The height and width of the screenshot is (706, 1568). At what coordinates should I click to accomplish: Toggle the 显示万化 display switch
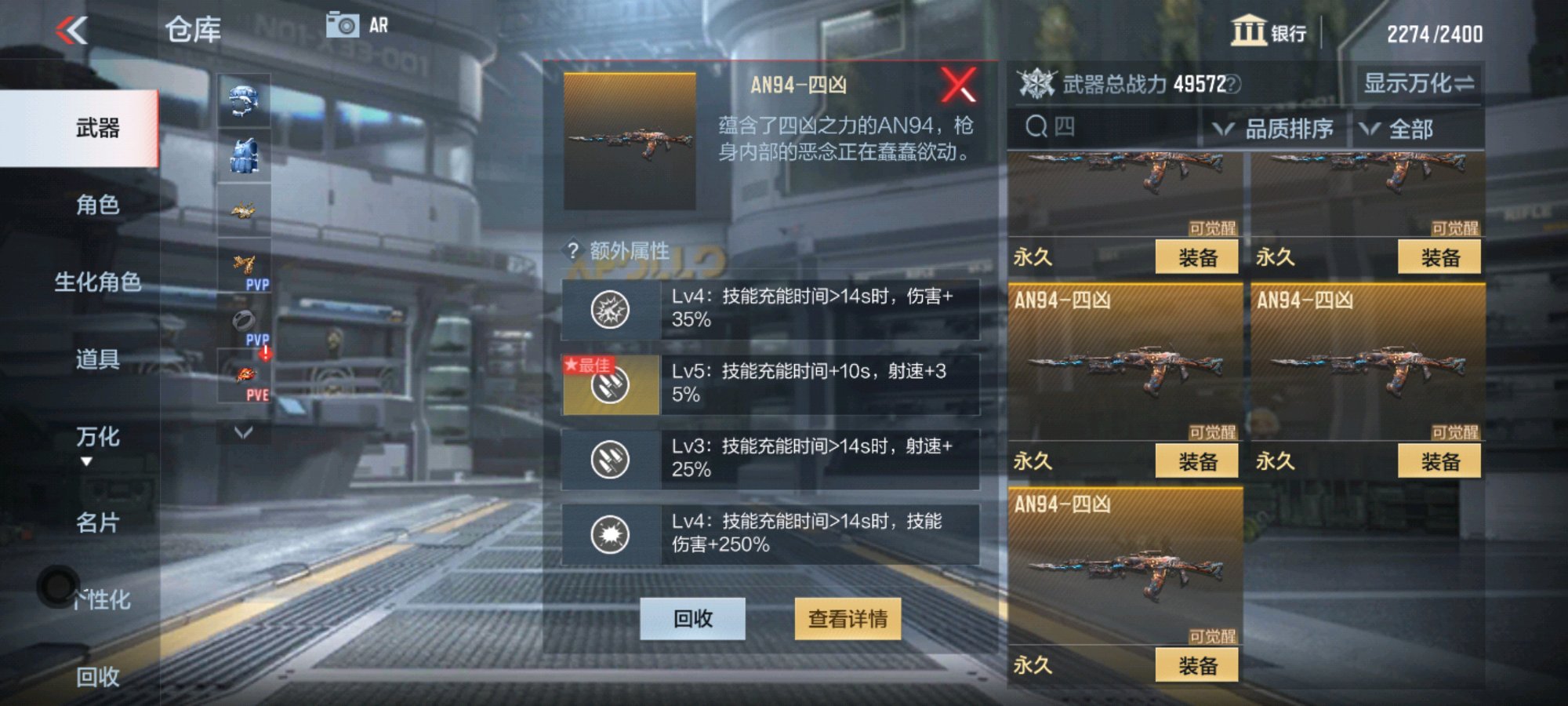1419,82
